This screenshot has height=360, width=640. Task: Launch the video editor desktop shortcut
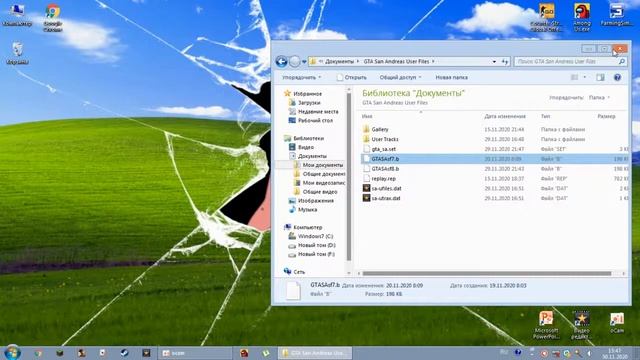tap(581, 325)
